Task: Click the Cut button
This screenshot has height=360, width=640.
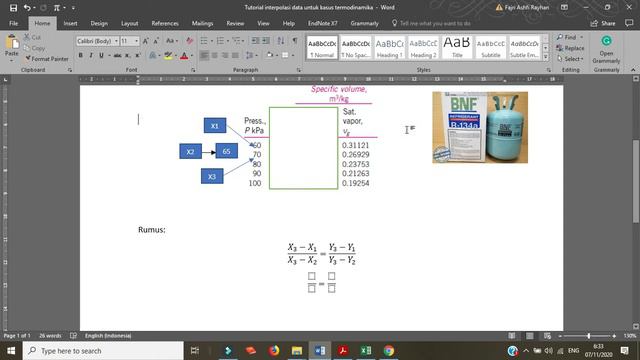Action: click(32, 37)
